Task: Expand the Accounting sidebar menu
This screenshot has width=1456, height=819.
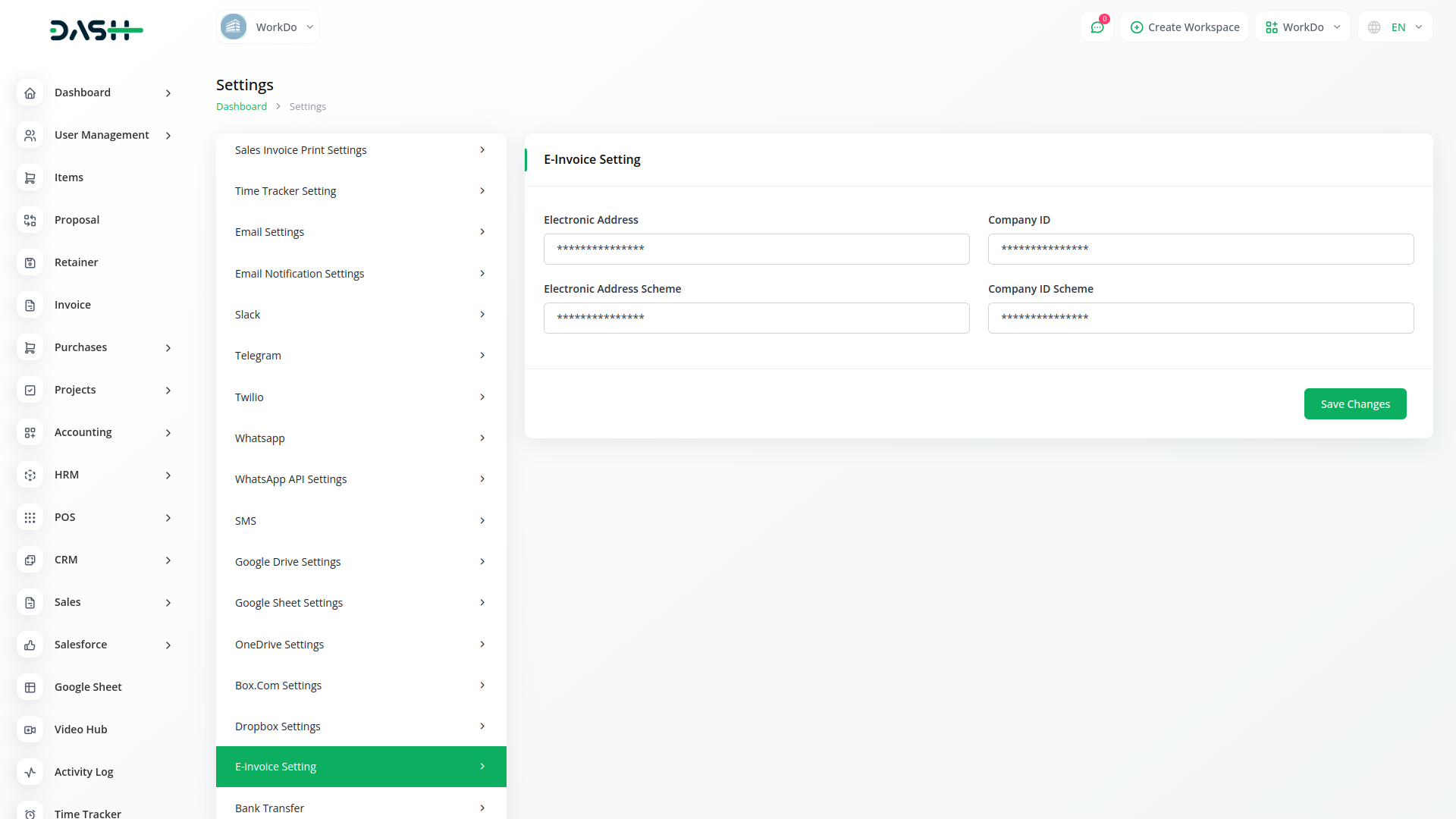Action: point(168,432)
